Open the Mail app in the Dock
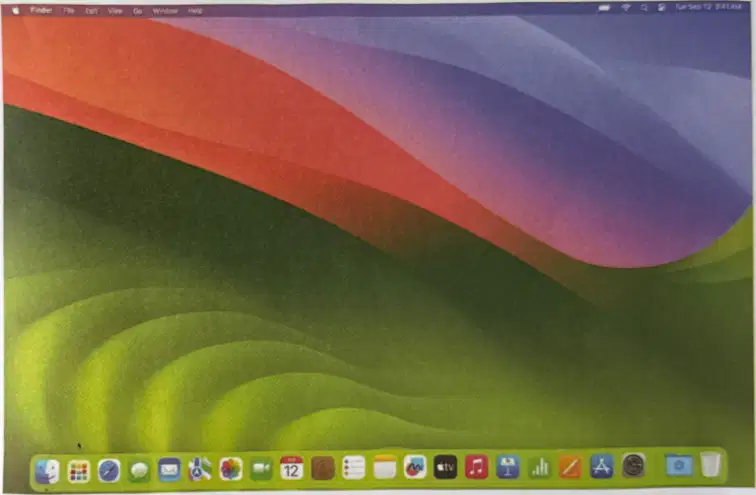 169,470
